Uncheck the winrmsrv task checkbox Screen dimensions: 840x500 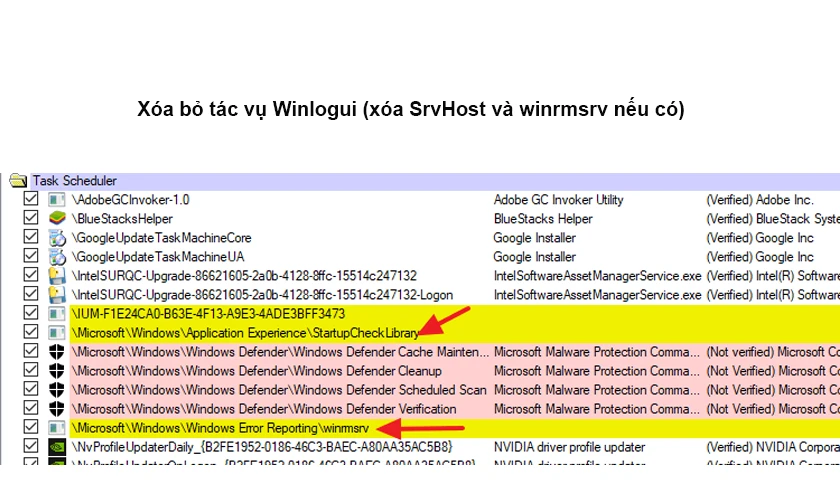[31, 427]
